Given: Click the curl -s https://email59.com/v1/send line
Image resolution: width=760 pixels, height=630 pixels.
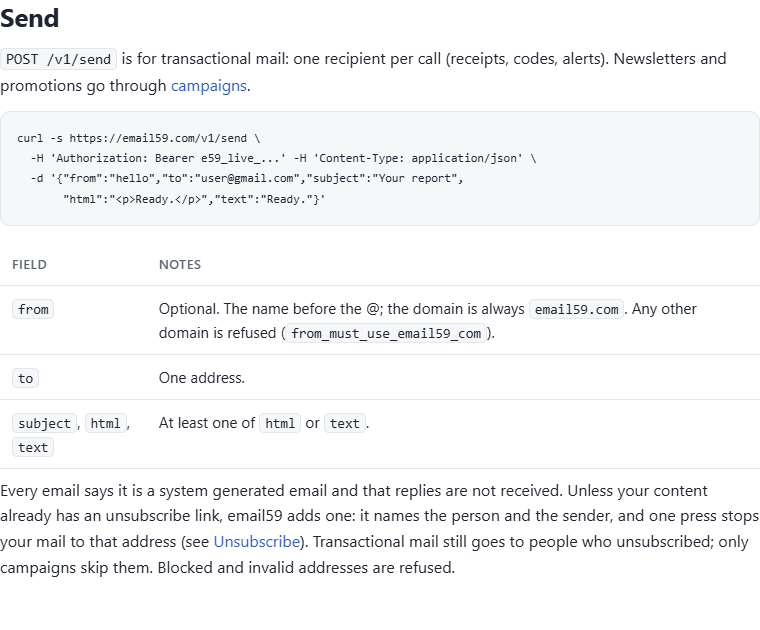Looking at the screenshot, I should [x=139, y=138].
